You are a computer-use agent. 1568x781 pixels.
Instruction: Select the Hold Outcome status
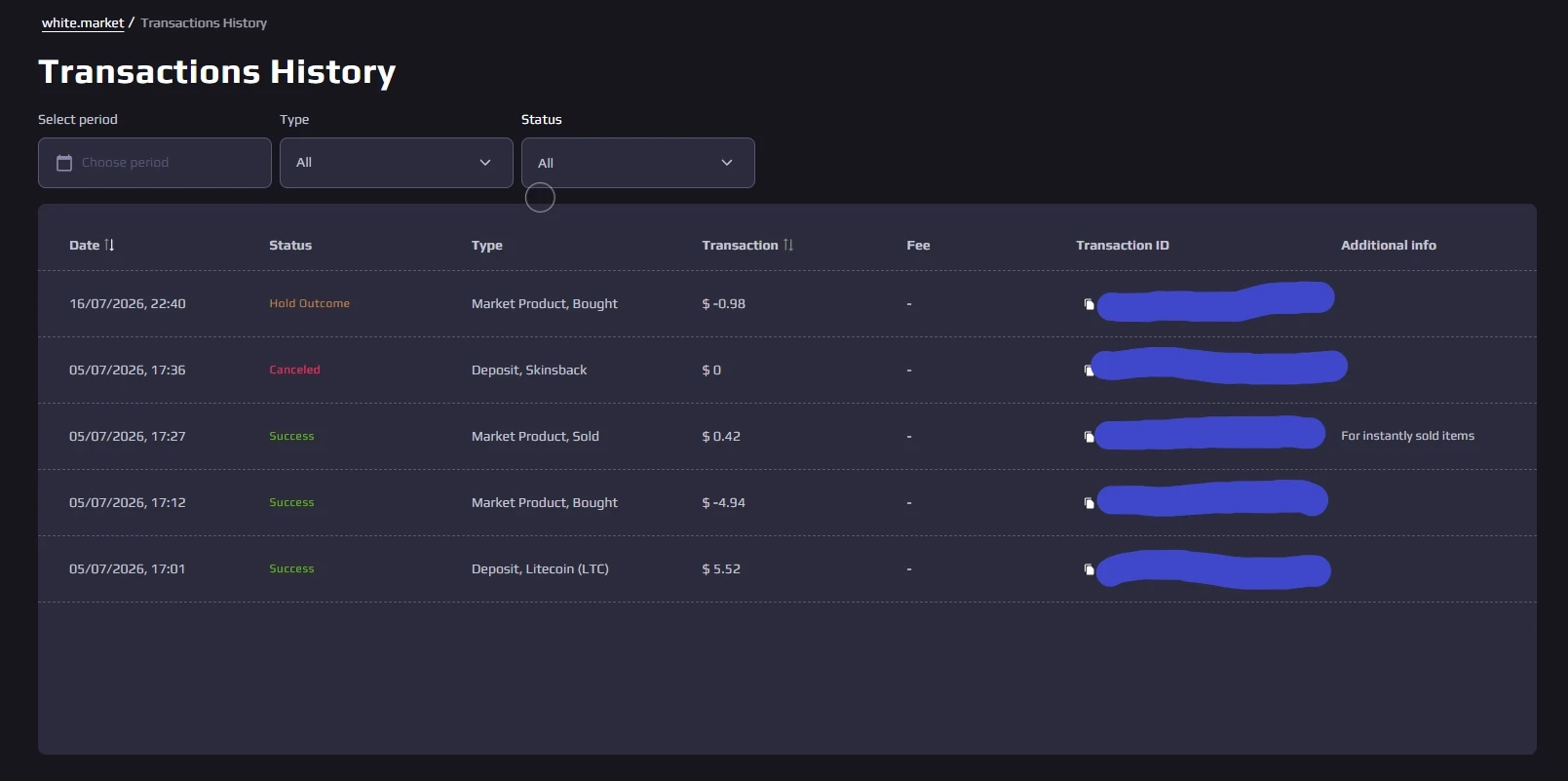click(x=309, y=303)
